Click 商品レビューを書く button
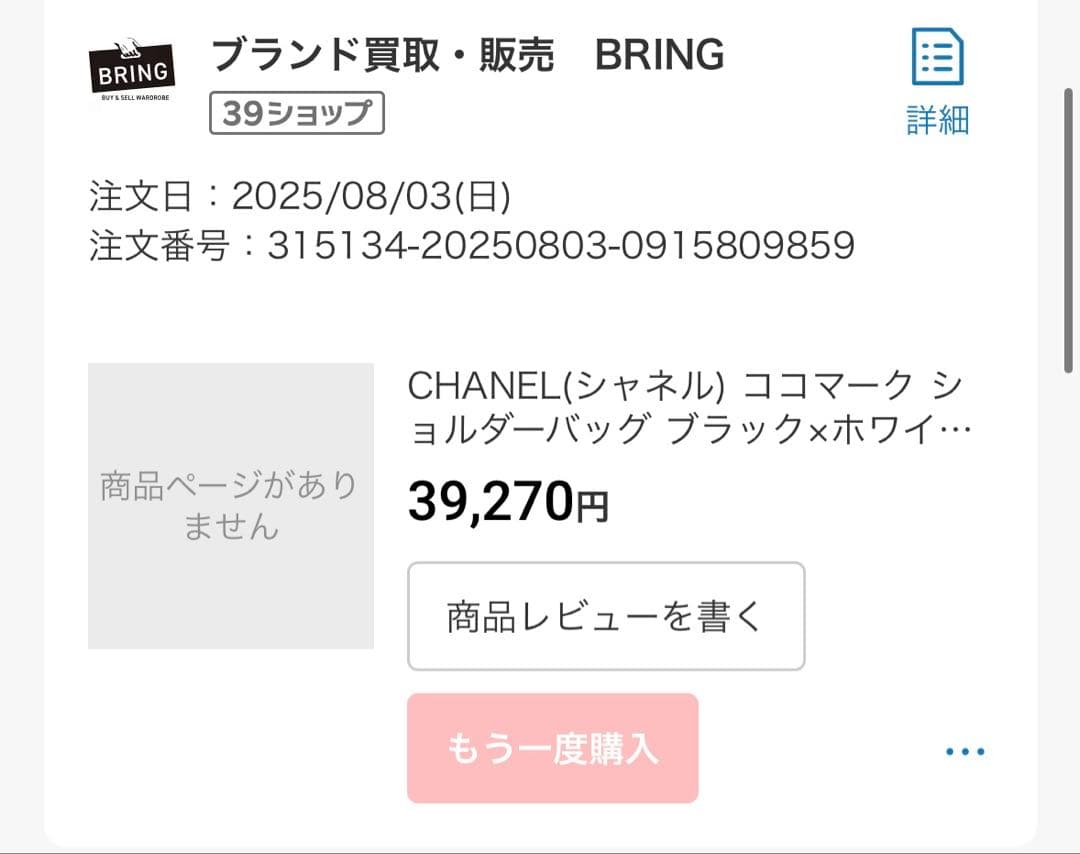 coord(606,616)
